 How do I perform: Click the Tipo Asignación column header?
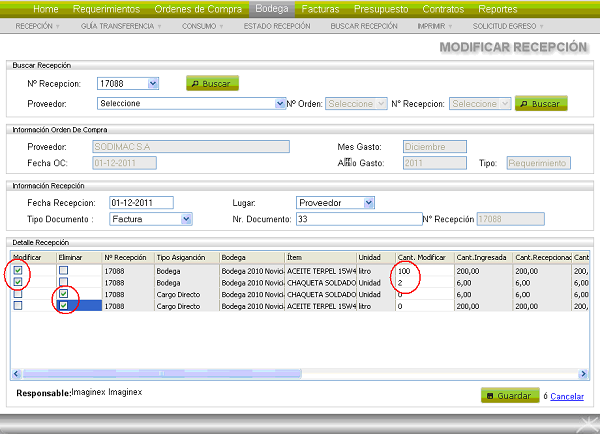click(x=187, y=258)
